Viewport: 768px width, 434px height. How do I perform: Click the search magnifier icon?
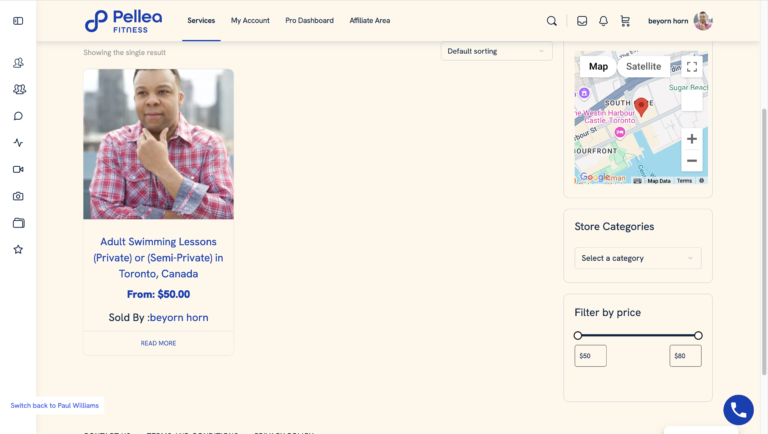(x=552, y=21)
